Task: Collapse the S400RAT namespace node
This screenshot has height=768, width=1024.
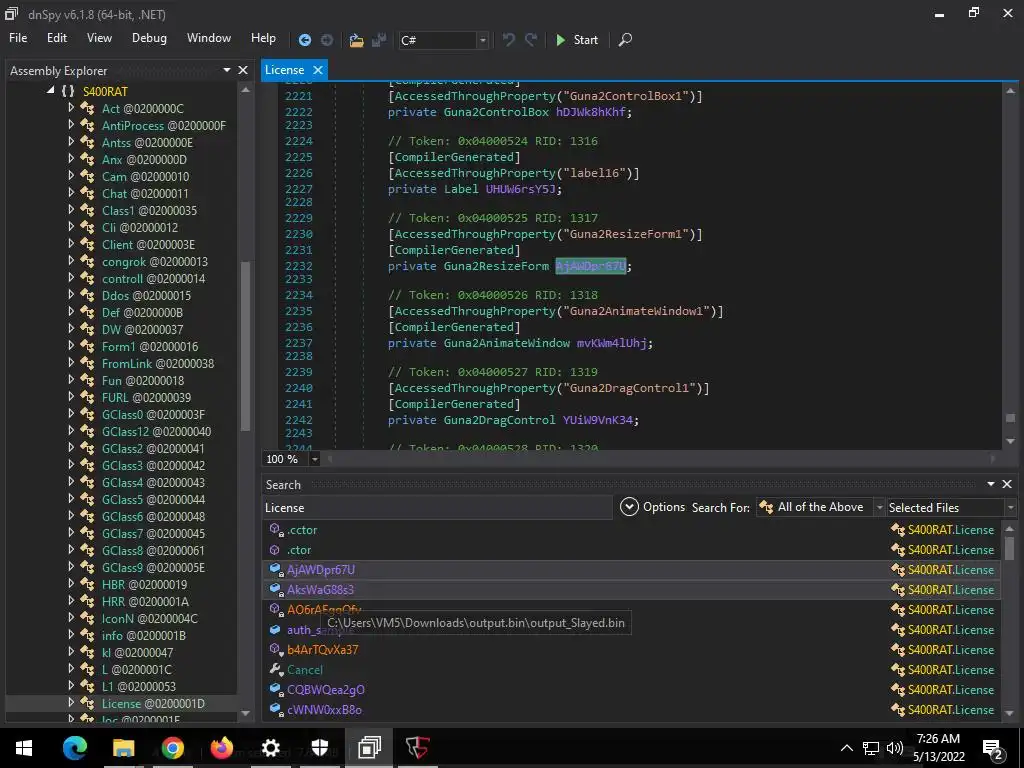Action: [51, 91]
